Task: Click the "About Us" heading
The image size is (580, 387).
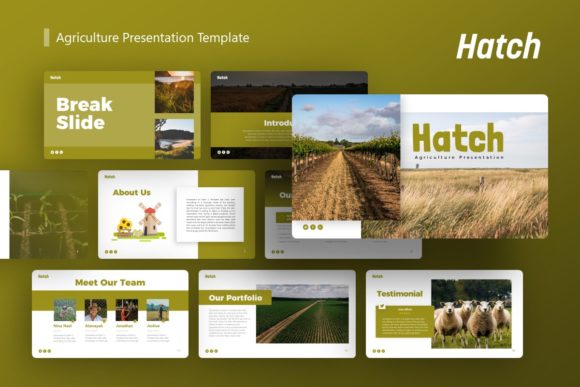Action: tap(132, 192)
